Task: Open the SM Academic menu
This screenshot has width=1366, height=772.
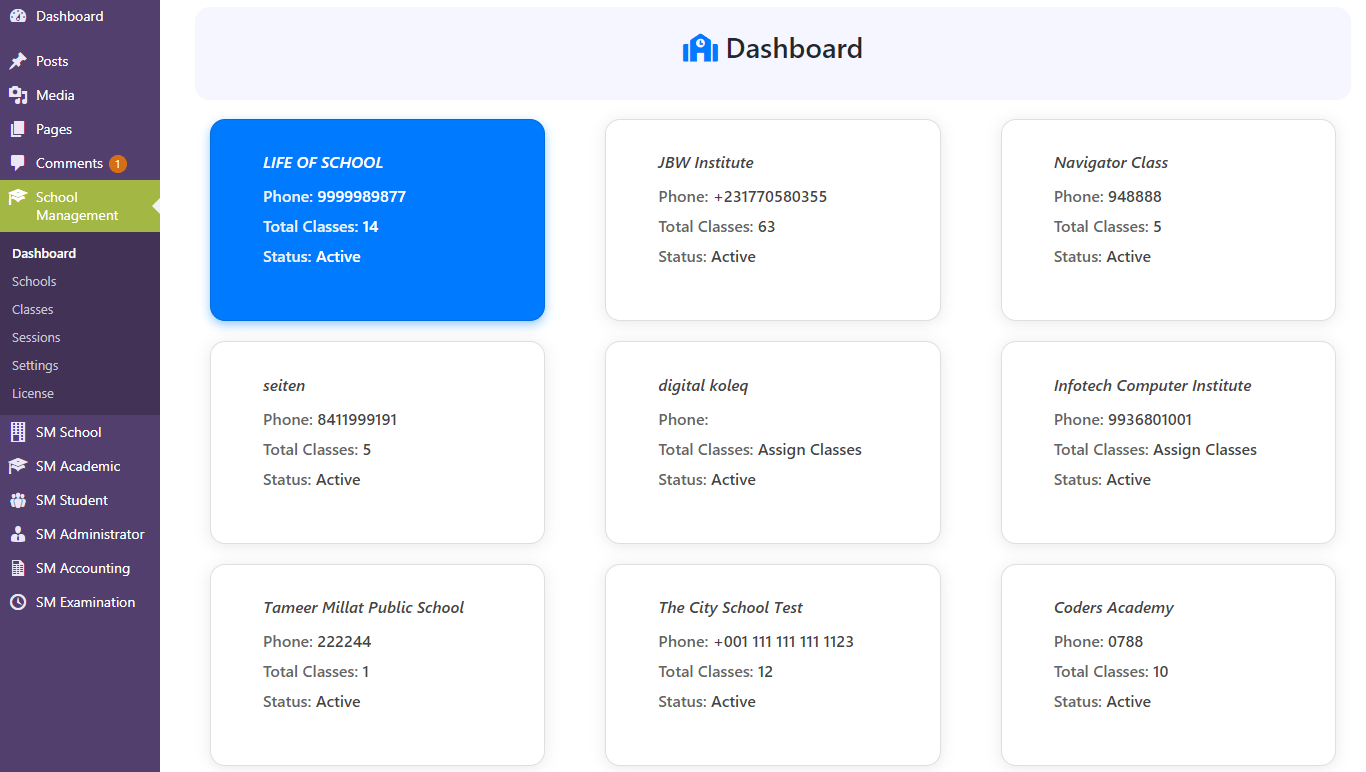Action: click(80, 466)
